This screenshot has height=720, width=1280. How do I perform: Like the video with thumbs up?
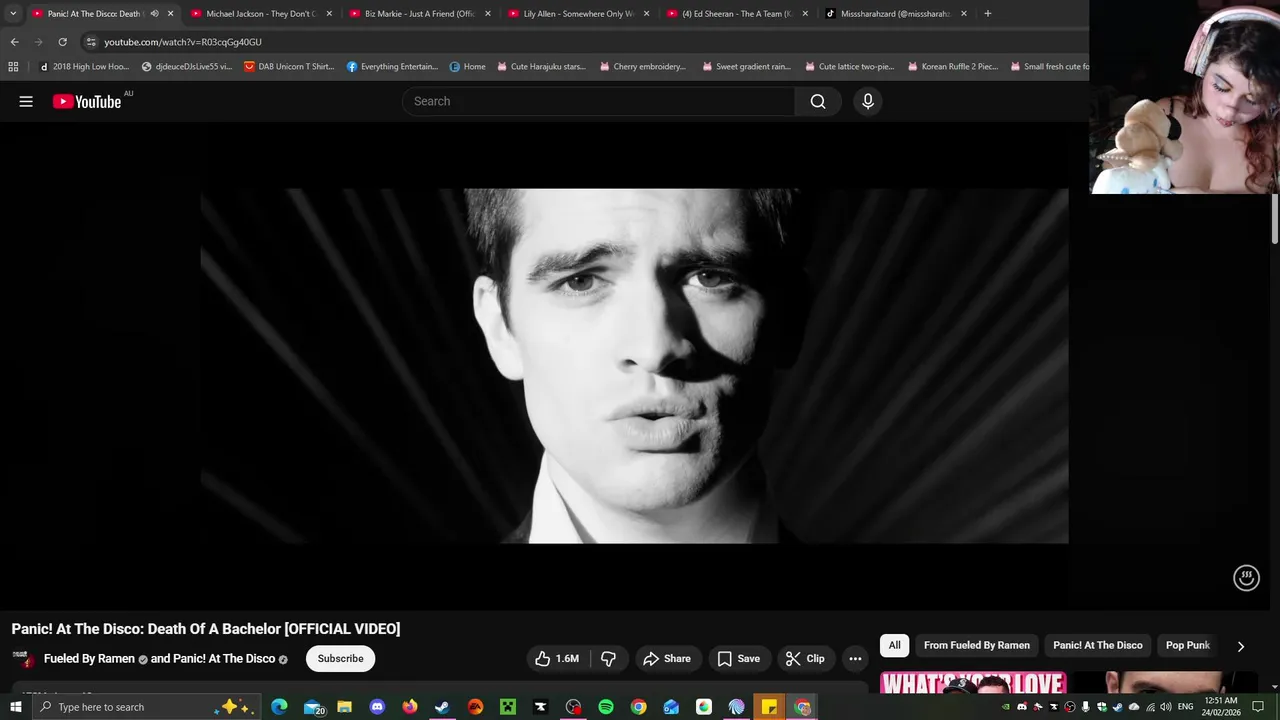click(x=557, y=658)
